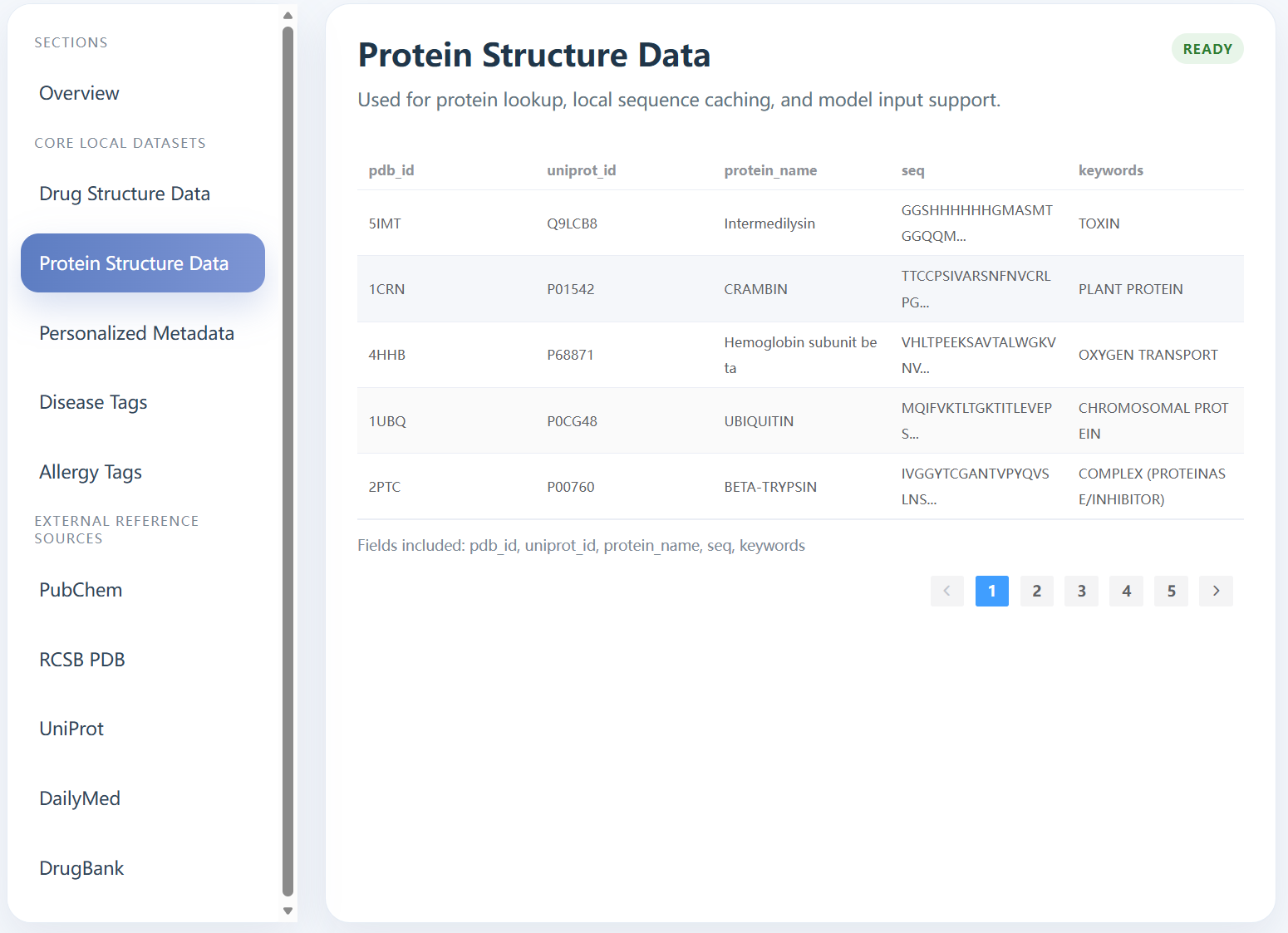
Task: Go to page 2 of table
Action: point(1036,591)
